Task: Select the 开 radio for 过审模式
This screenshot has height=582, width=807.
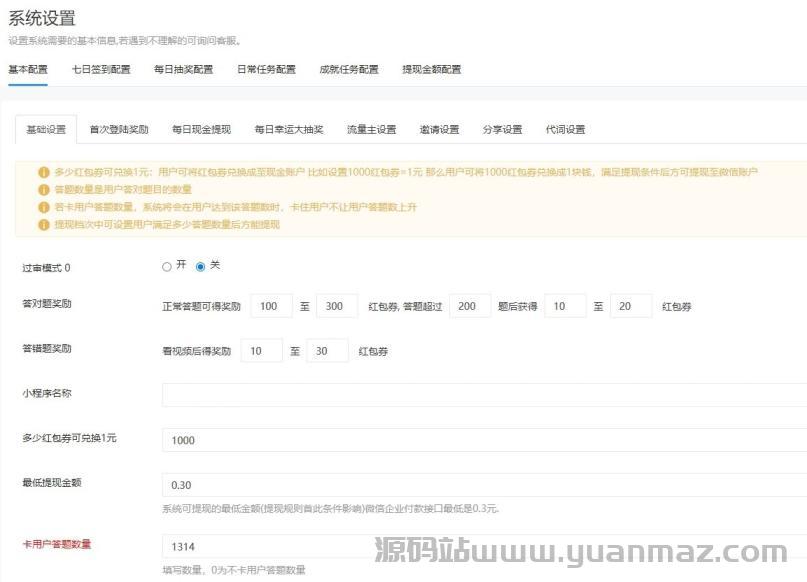Action: pyautogui.click(x=167, y=267)
